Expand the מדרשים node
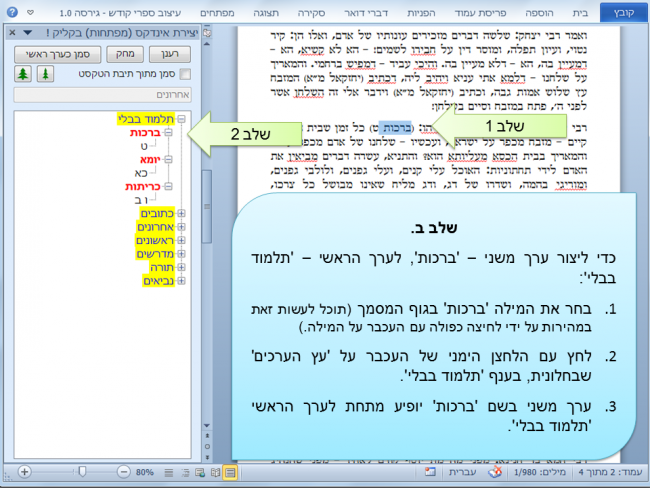This screenshot has width=650, height=488. [x=182, y=254]
